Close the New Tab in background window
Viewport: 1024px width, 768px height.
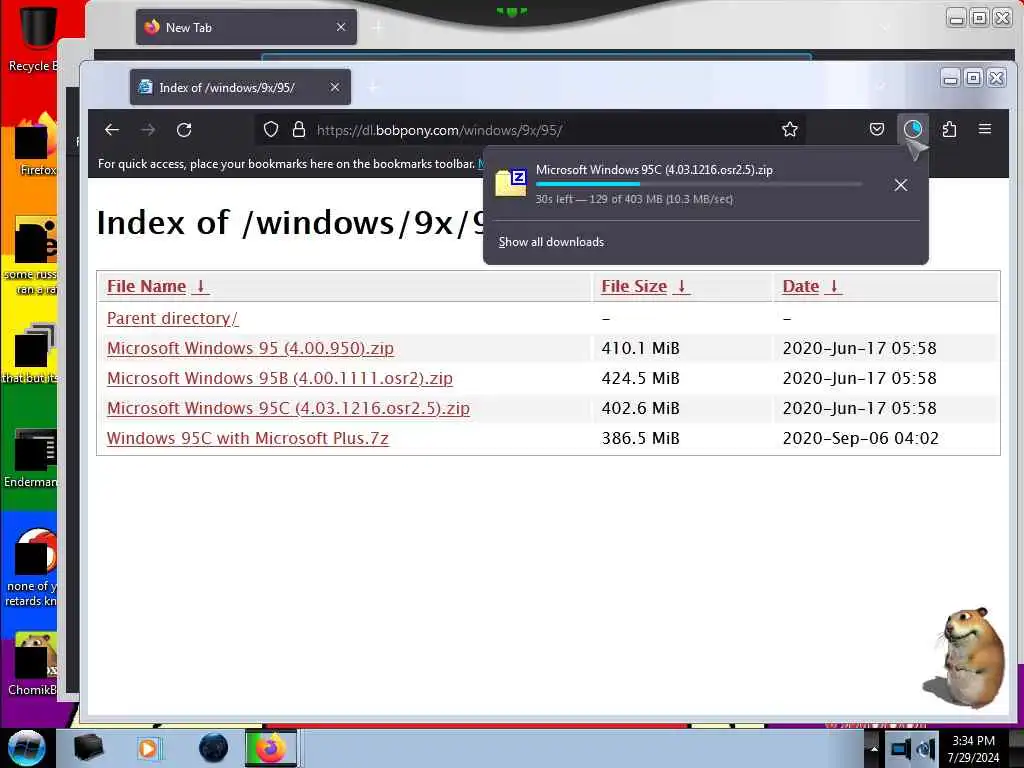341,27
